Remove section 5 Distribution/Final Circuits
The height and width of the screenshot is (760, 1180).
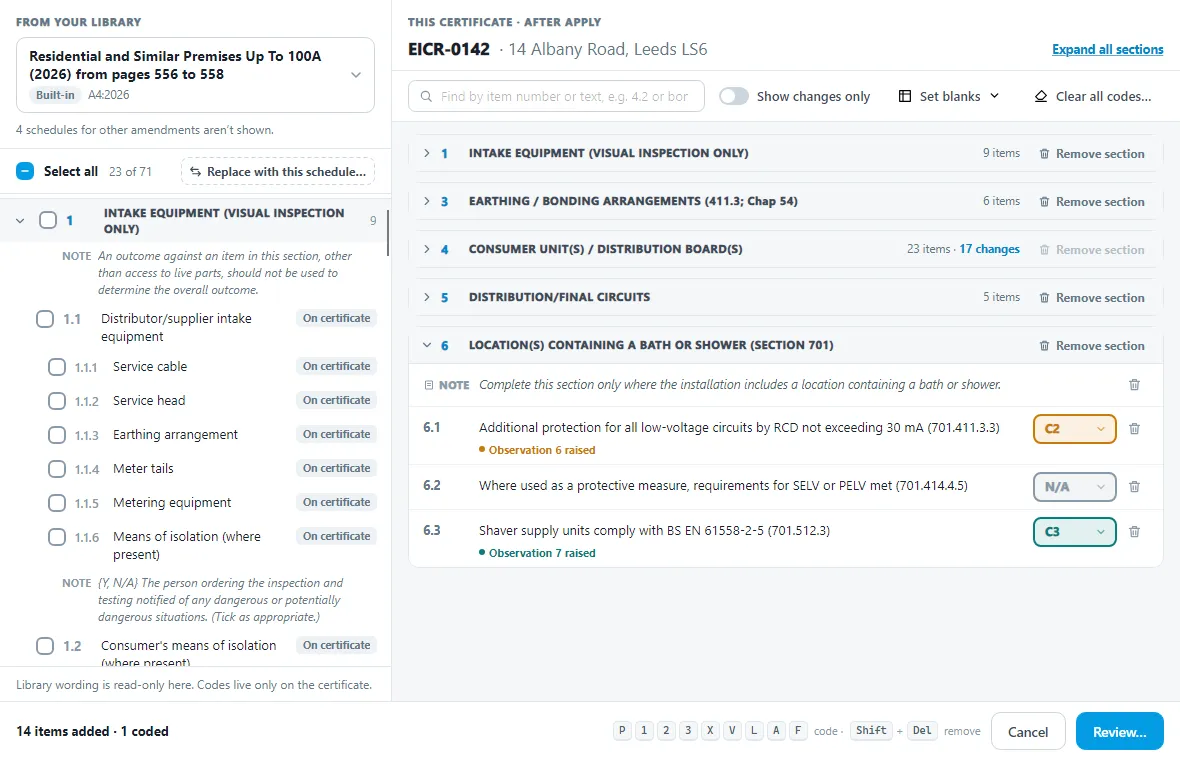[x=1092, y=298]
